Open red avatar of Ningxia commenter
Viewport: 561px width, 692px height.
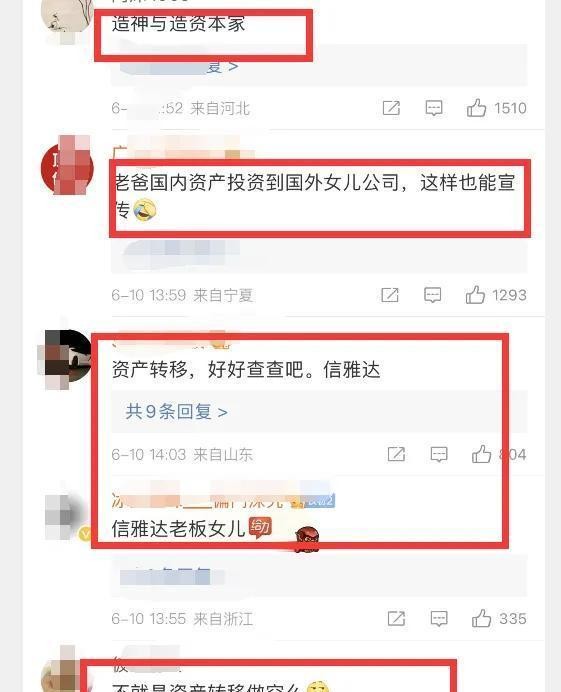coord(67,169)
